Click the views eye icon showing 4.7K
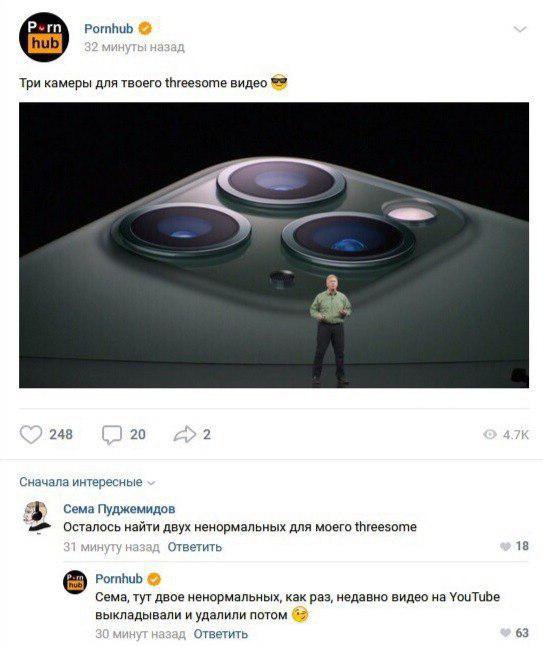 tap(489, 434)
